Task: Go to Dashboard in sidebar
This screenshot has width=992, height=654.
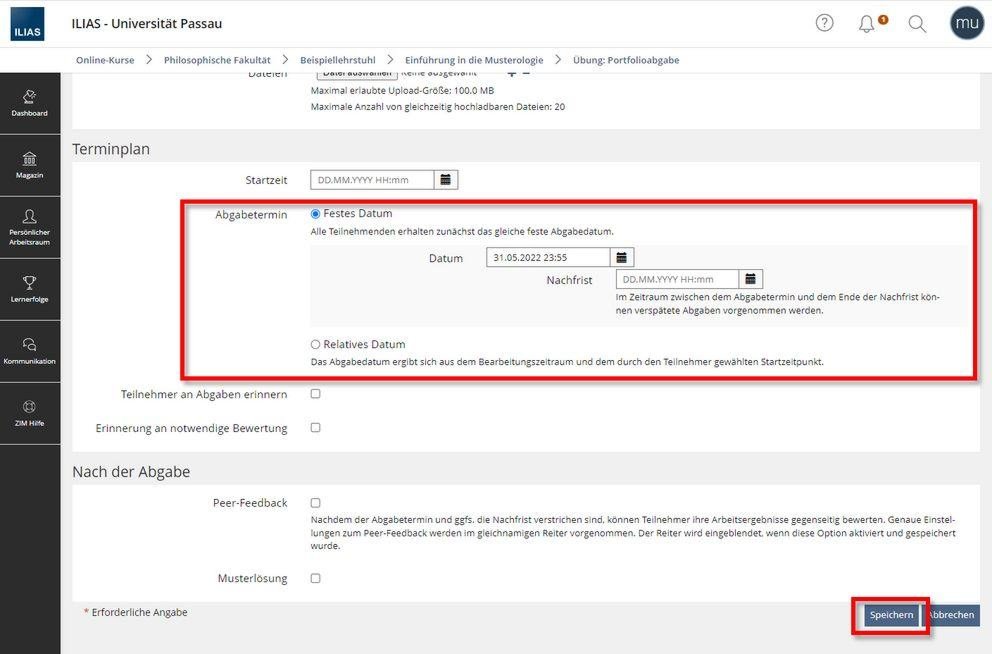Action: click(30, 103)
